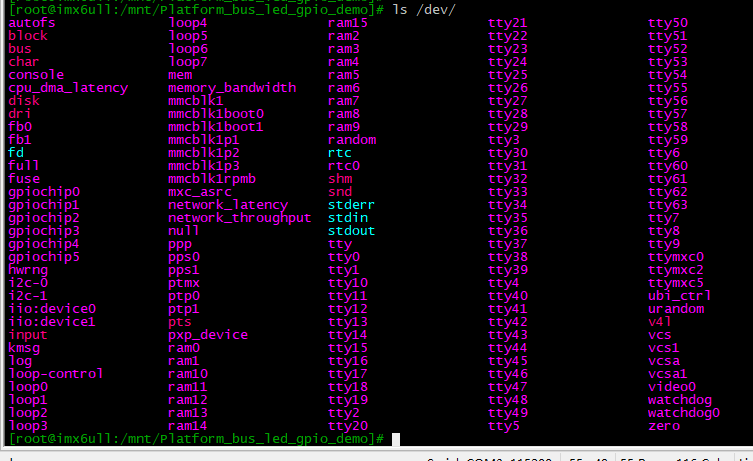Click the 'pts' directory name

[180, 322]
